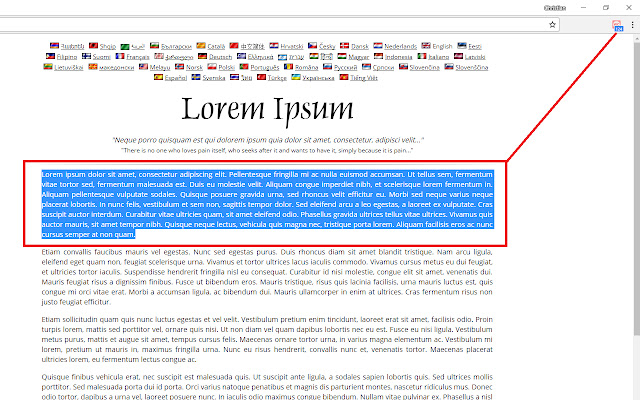Click the Italian flag beside Italiano
The height and width of the screenshot is (400, 640).
[422, 56]
